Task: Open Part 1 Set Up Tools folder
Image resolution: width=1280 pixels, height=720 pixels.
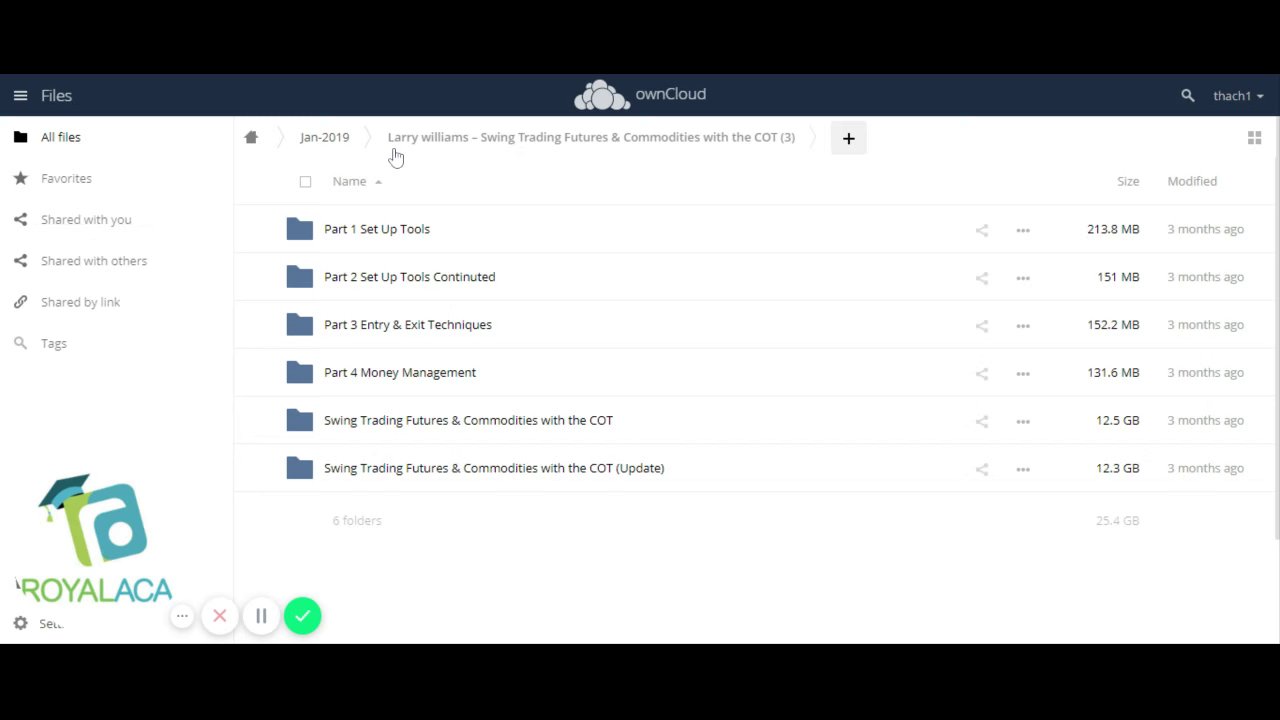Action: coord(377,229)
